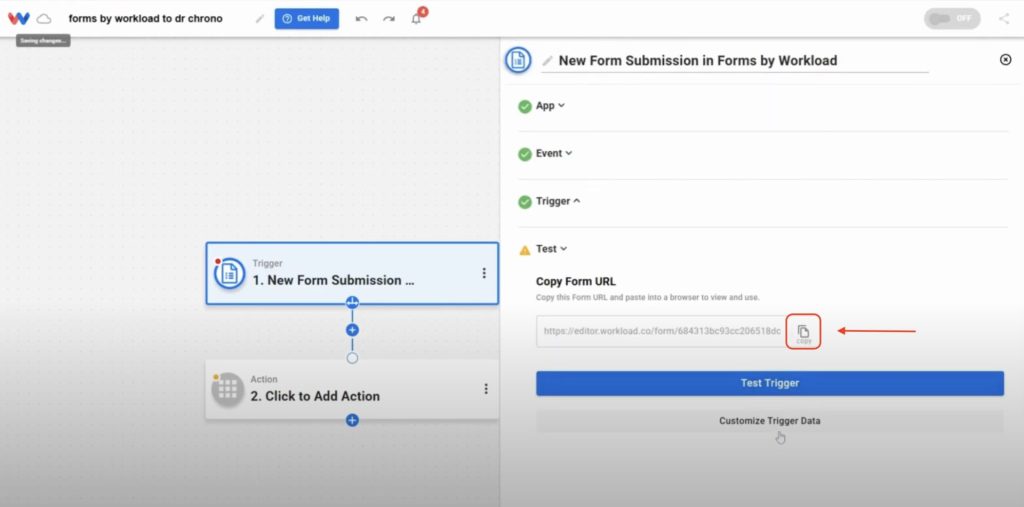
Task: Click the cloud save status icon
Action: click(44, 18)
